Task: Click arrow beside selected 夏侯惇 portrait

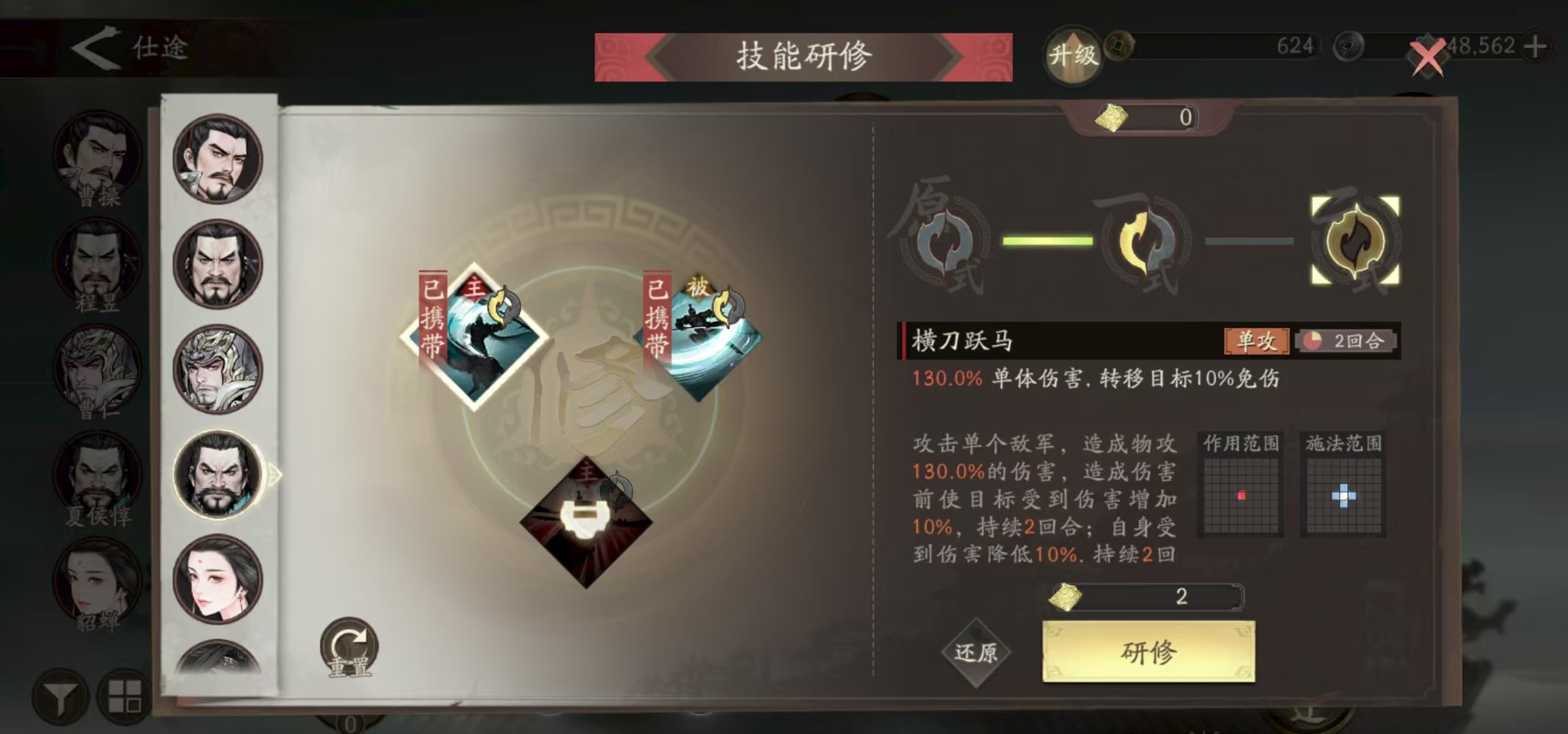Action: click(275, 474)
